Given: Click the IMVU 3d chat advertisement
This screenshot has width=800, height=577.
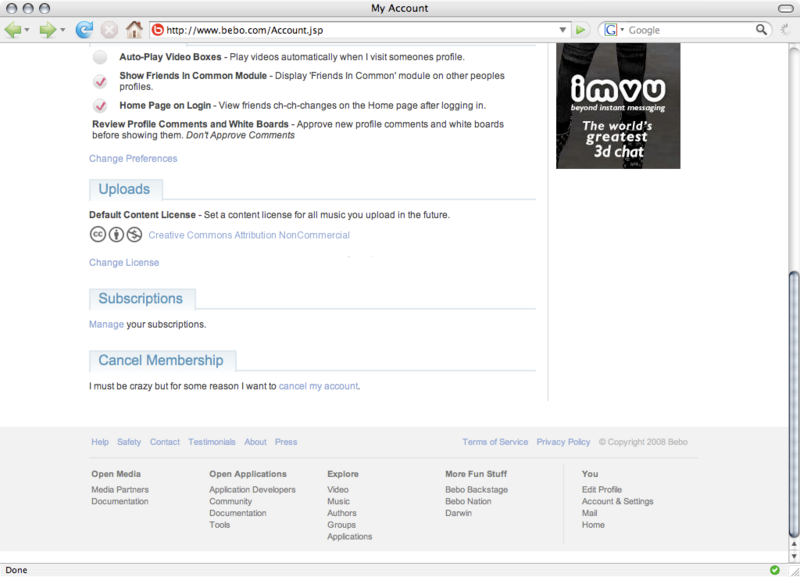Looking at the screenshot, I should pyautogui.click(x=618, y=106).
